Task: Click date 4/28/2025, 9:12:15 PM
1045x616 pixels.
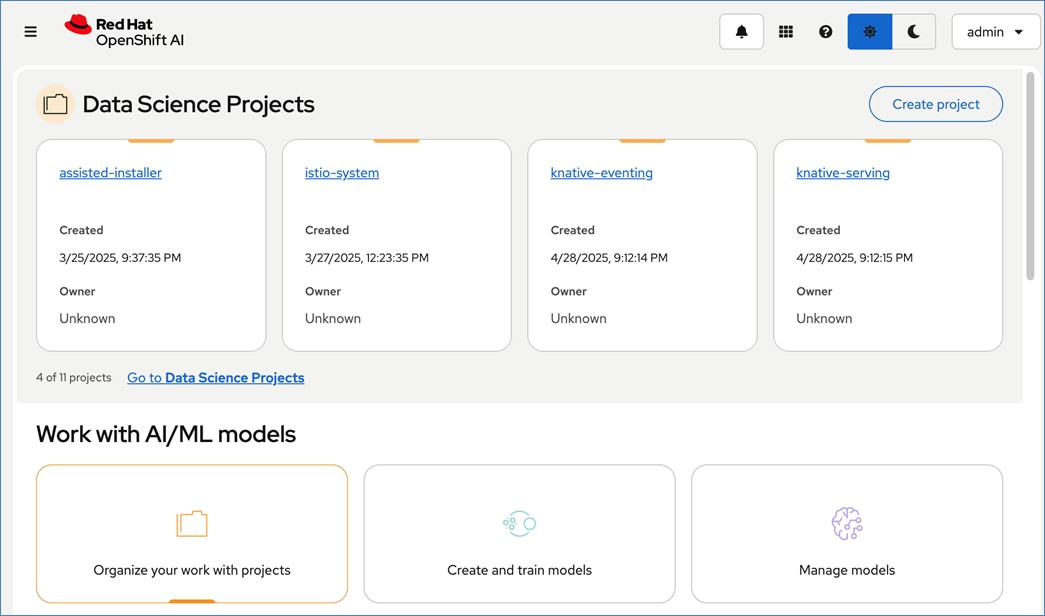Action: pos(854,257)
